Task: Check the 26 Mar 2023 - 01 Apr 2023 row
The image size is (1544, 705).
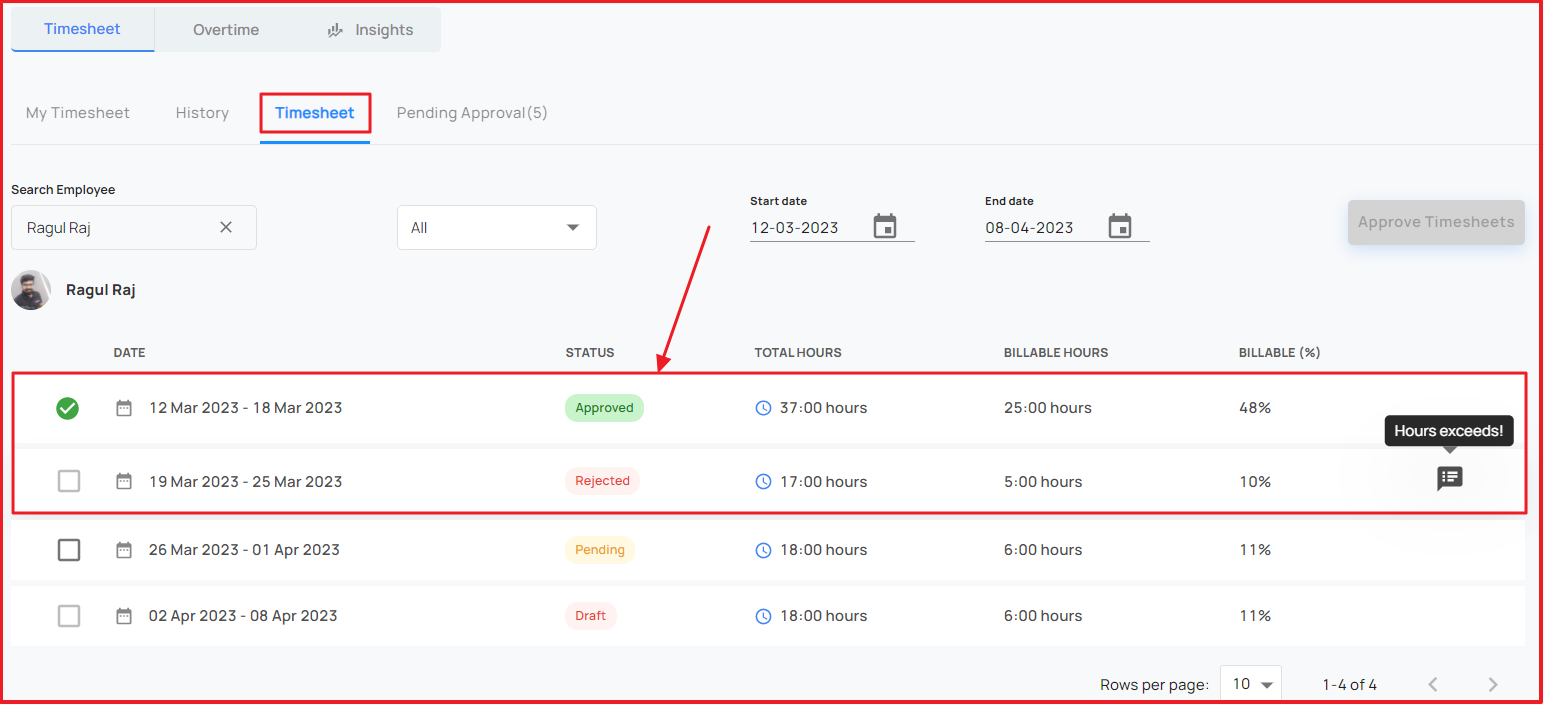Action: [x=68, y=550]
